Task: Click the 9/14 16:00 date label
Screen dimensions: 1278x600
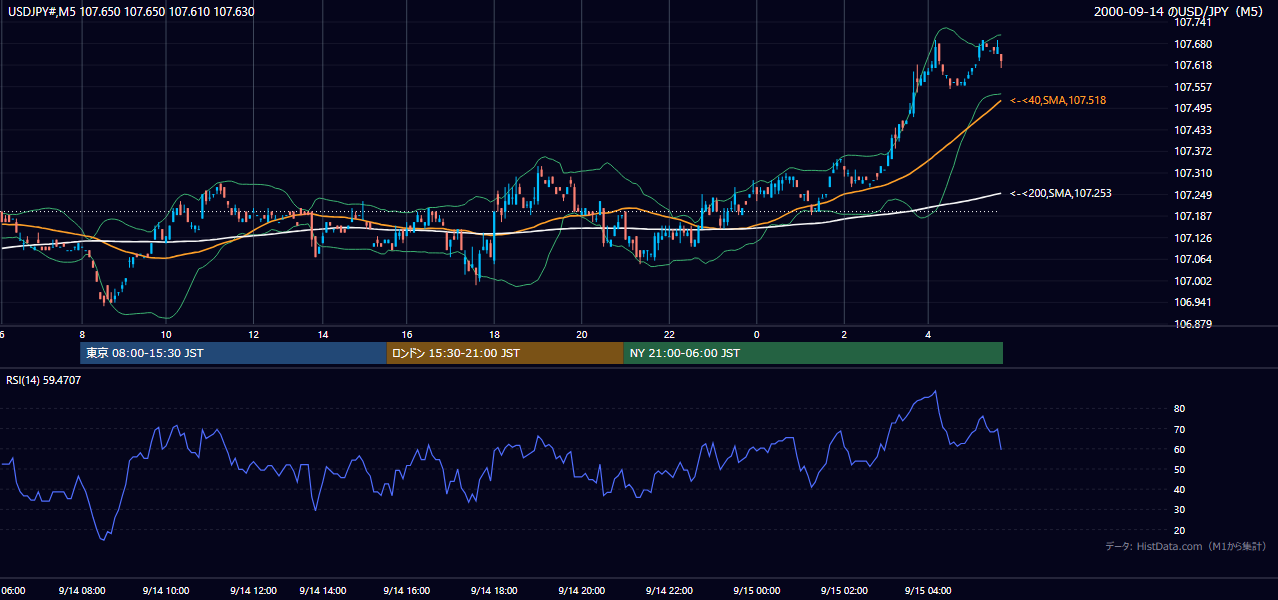Action: click(406, 590)
